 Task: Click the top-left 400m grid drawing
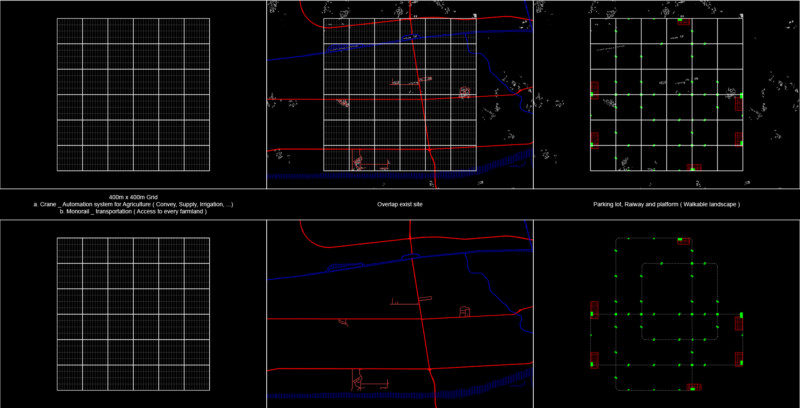[x=132, y=95]
